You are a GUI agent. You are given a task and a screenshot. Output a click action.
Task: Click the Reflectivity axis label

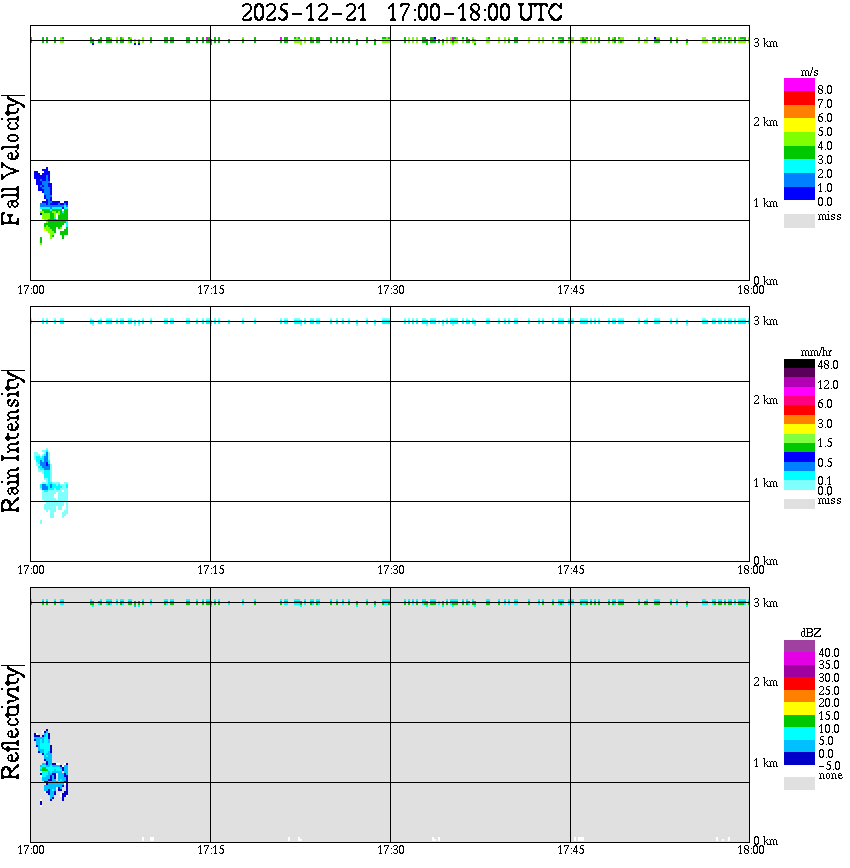tap(12, 722)
